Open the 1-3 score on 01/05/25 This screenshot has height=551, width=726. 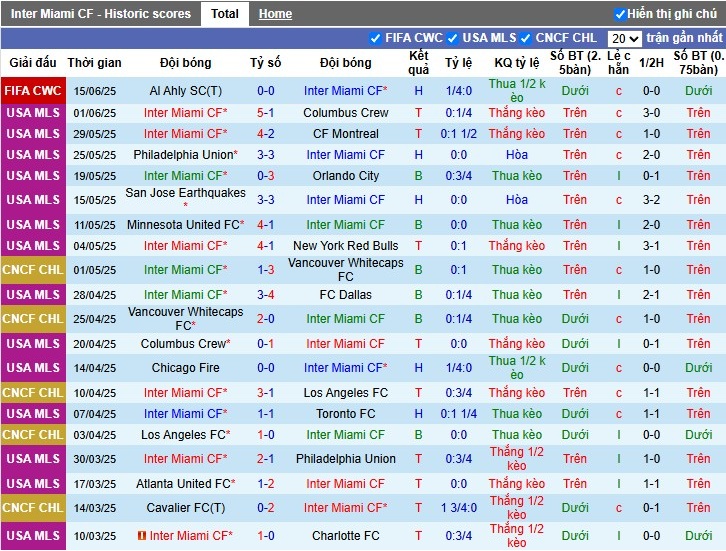(266, 270)
